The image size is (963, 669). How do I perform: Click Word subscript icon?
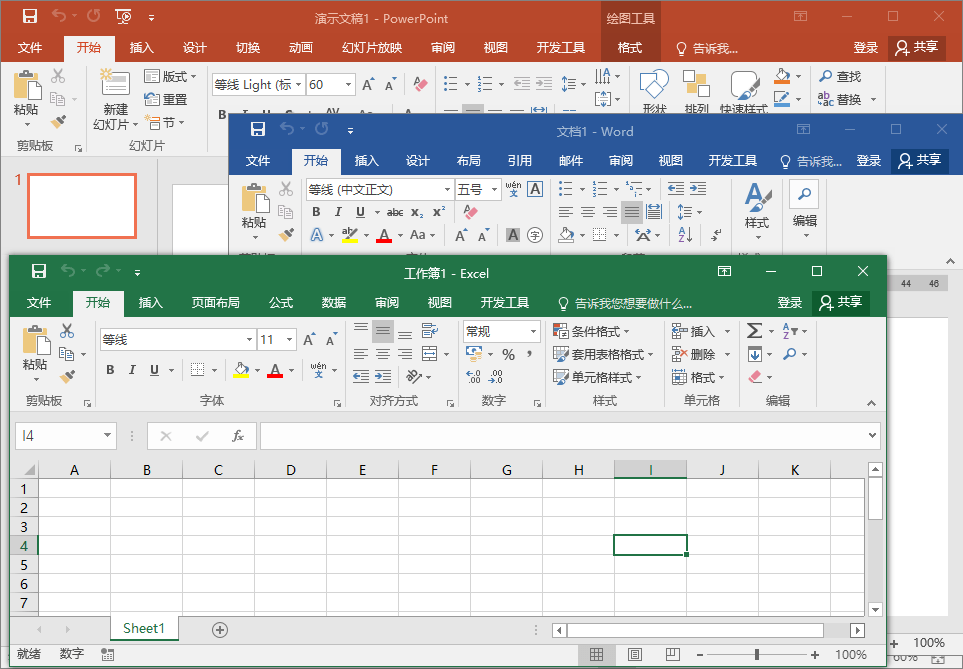click(417, 212)
